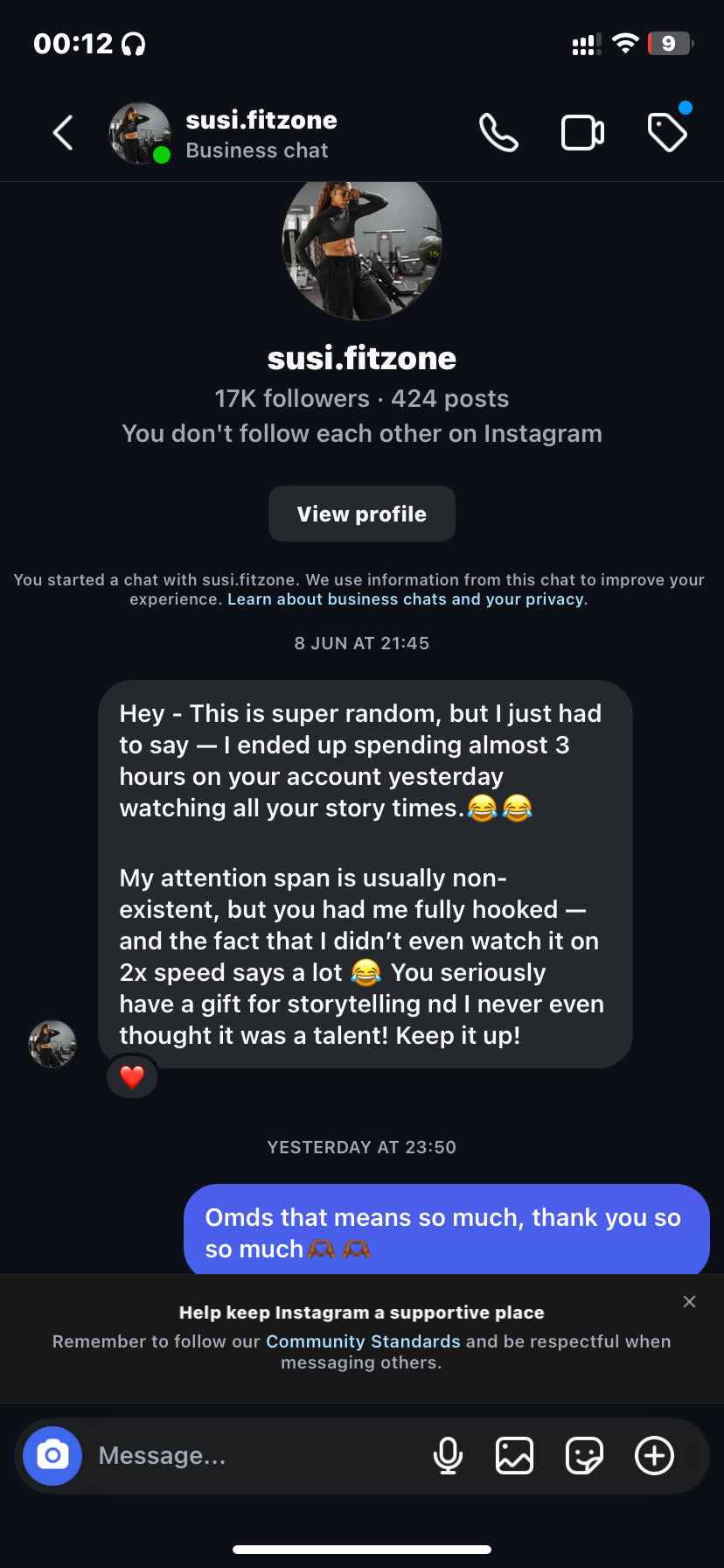Screen dimensions: 724x1568
Task: Tap susi.fitzone name in chat header
Action: [261, 121]
